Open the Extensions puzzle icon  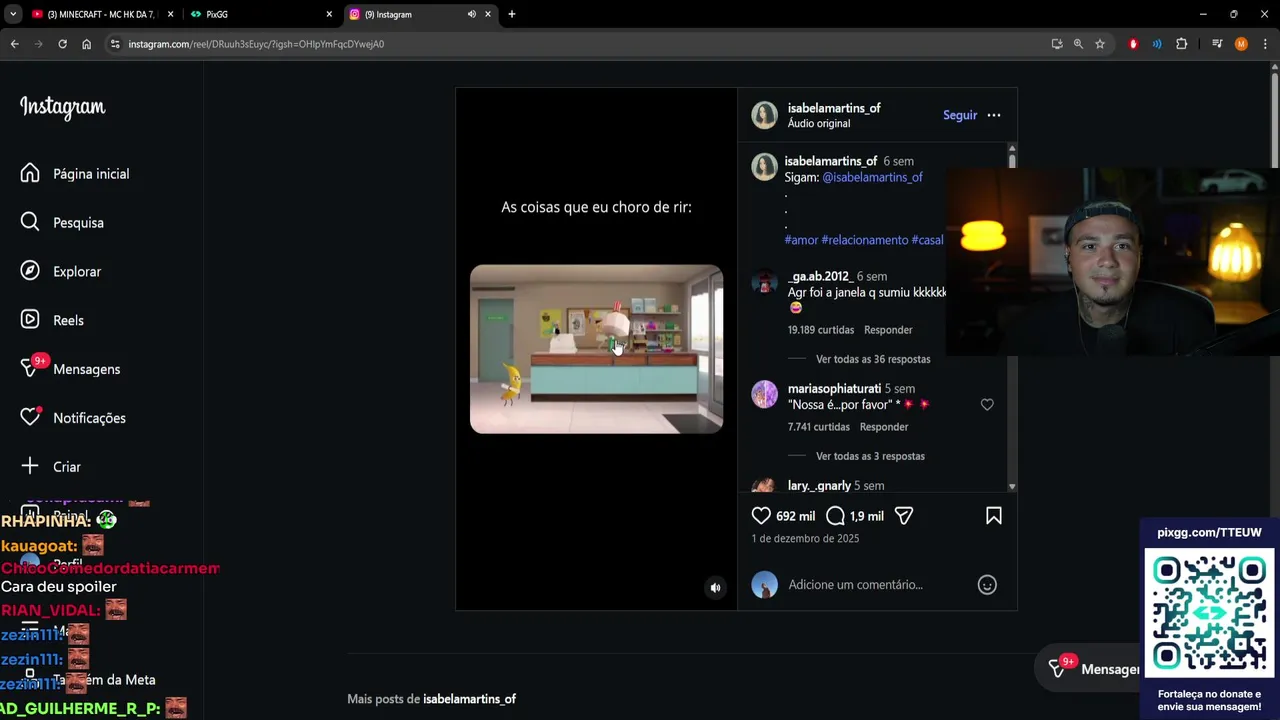coord(1182,44)
